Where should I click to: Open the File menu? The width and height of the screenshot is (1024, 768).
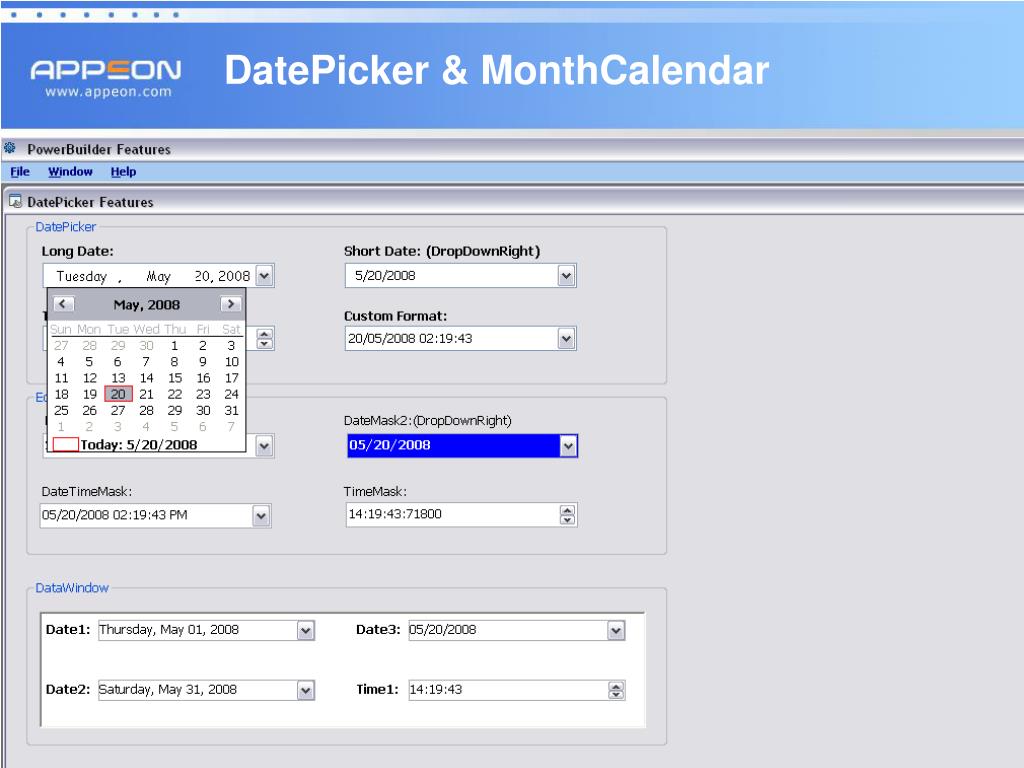pyautogui.click(x=20, y=172)
